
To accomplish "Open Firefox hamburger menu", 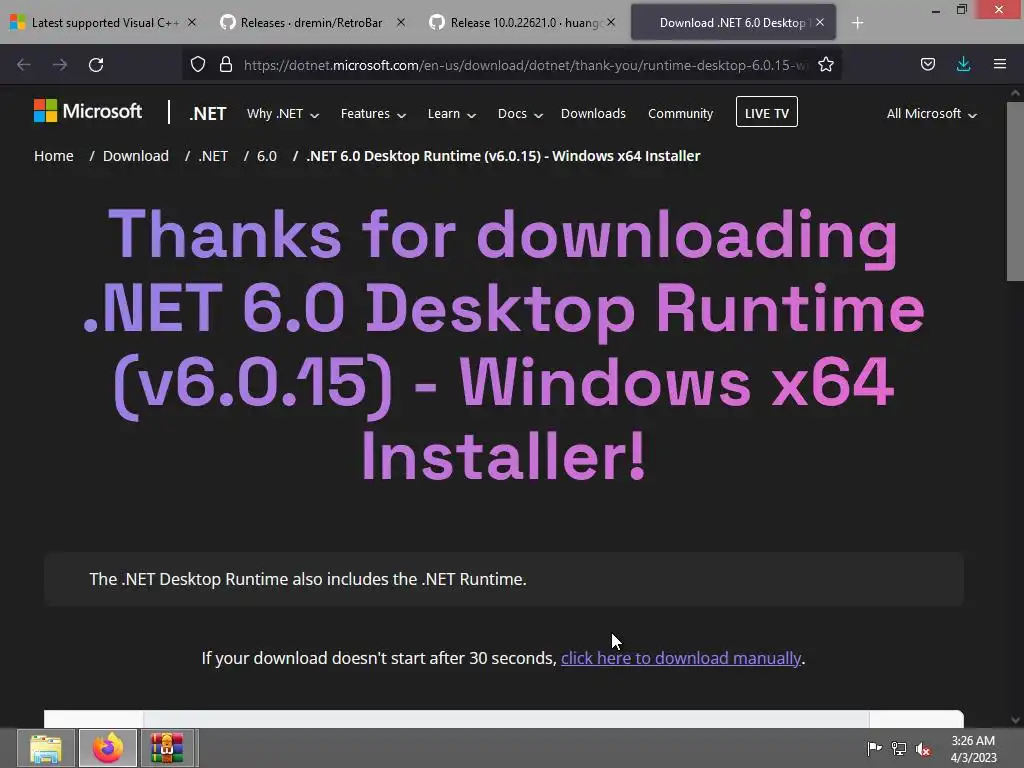I will [x=1000, y=64].
